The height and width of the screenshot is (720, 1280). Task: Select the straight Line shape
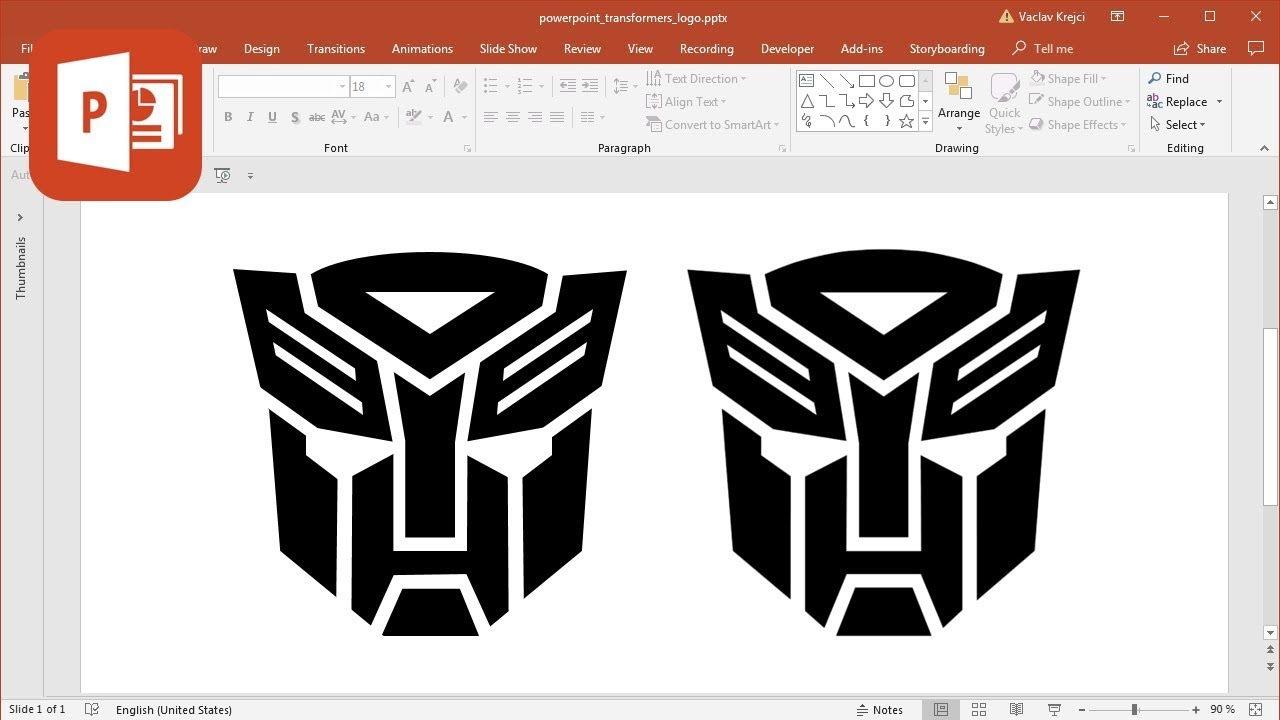click(826, 81)
